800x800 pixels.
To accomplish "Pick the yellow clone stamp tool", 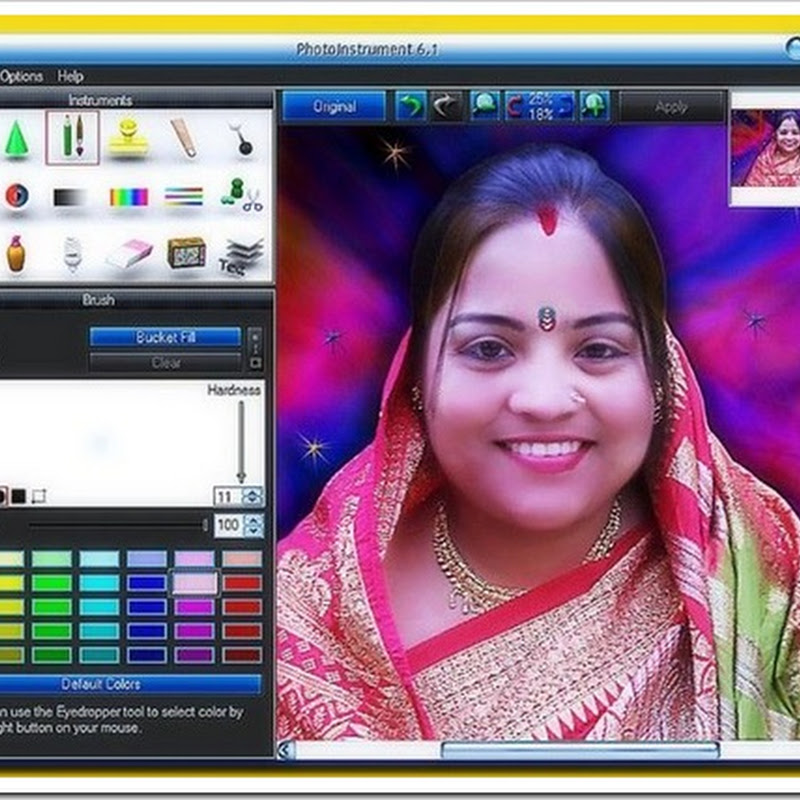I will tap(128, 137).
